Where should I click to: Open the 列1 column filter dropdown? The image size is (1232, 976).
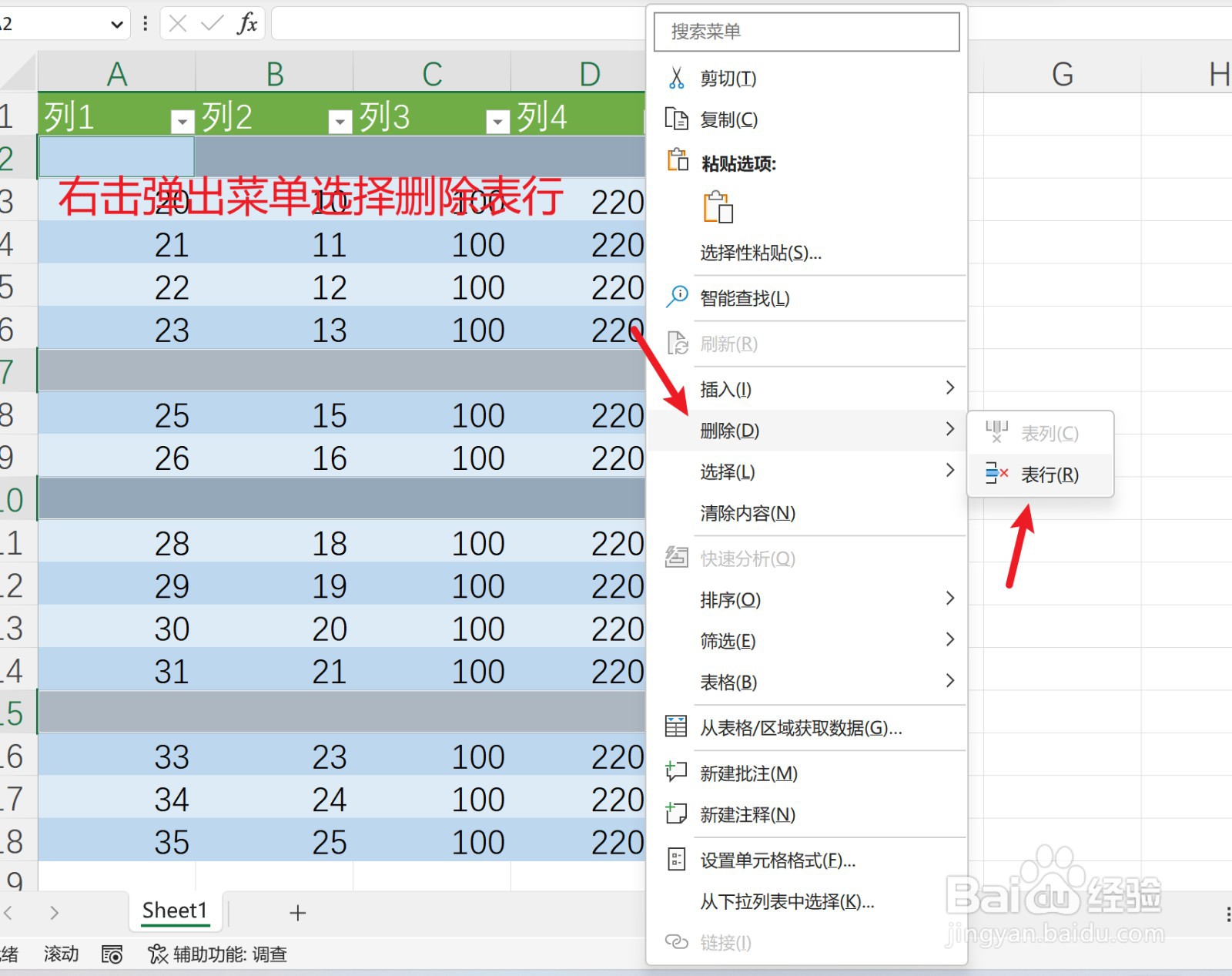182,120
